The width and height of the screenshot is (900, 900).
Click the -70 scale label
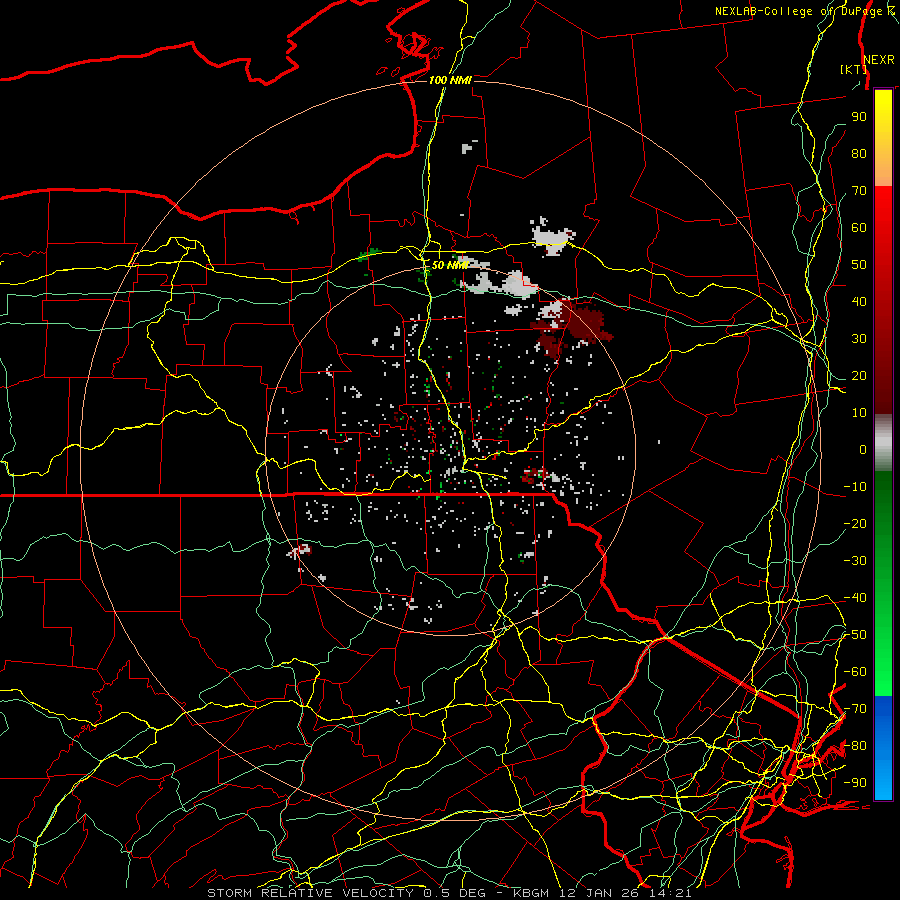tap(855, 709)
